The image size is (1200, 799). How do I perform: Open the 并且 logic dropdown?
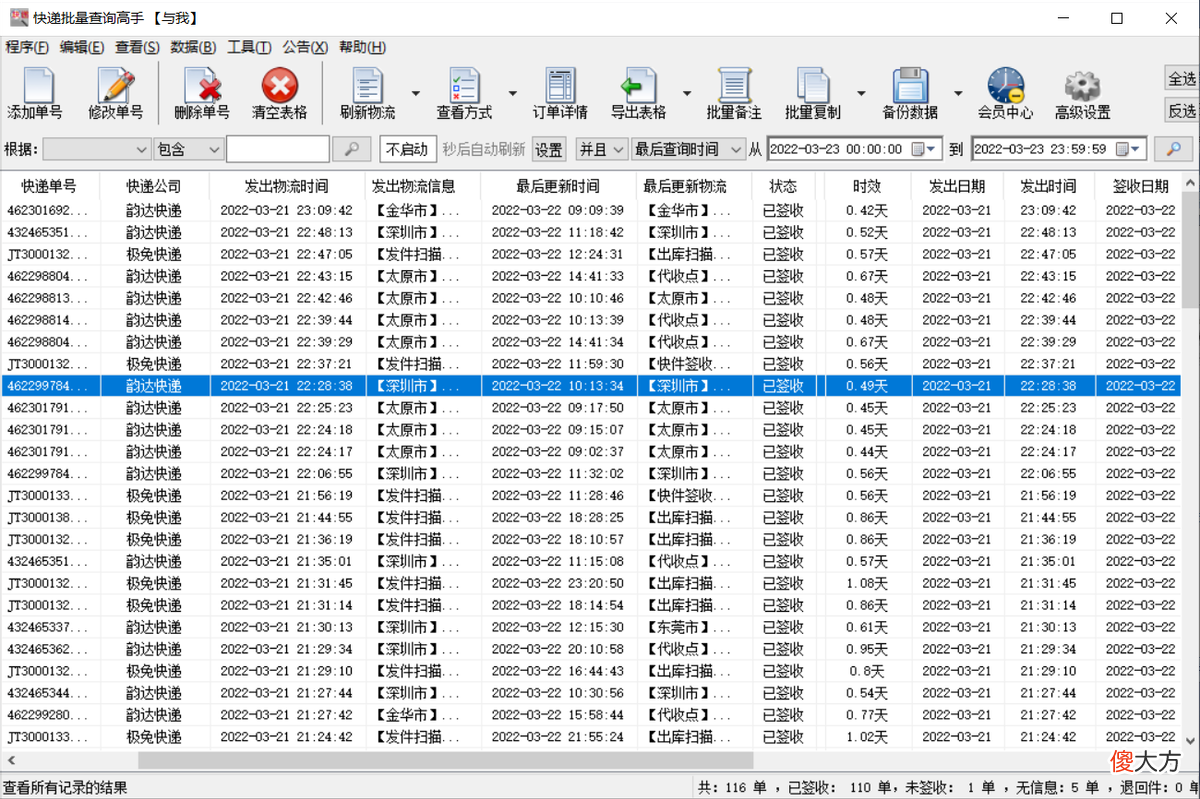[602, 149]
